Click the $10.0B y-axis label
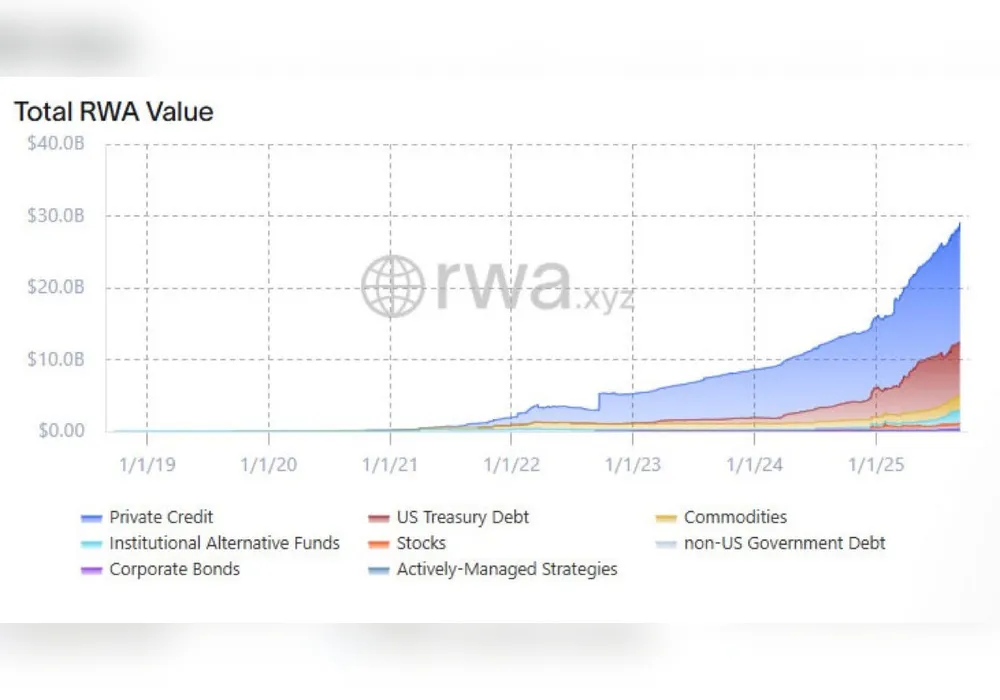Screen dimensions: 1000x700 click(x=56, y=360)
